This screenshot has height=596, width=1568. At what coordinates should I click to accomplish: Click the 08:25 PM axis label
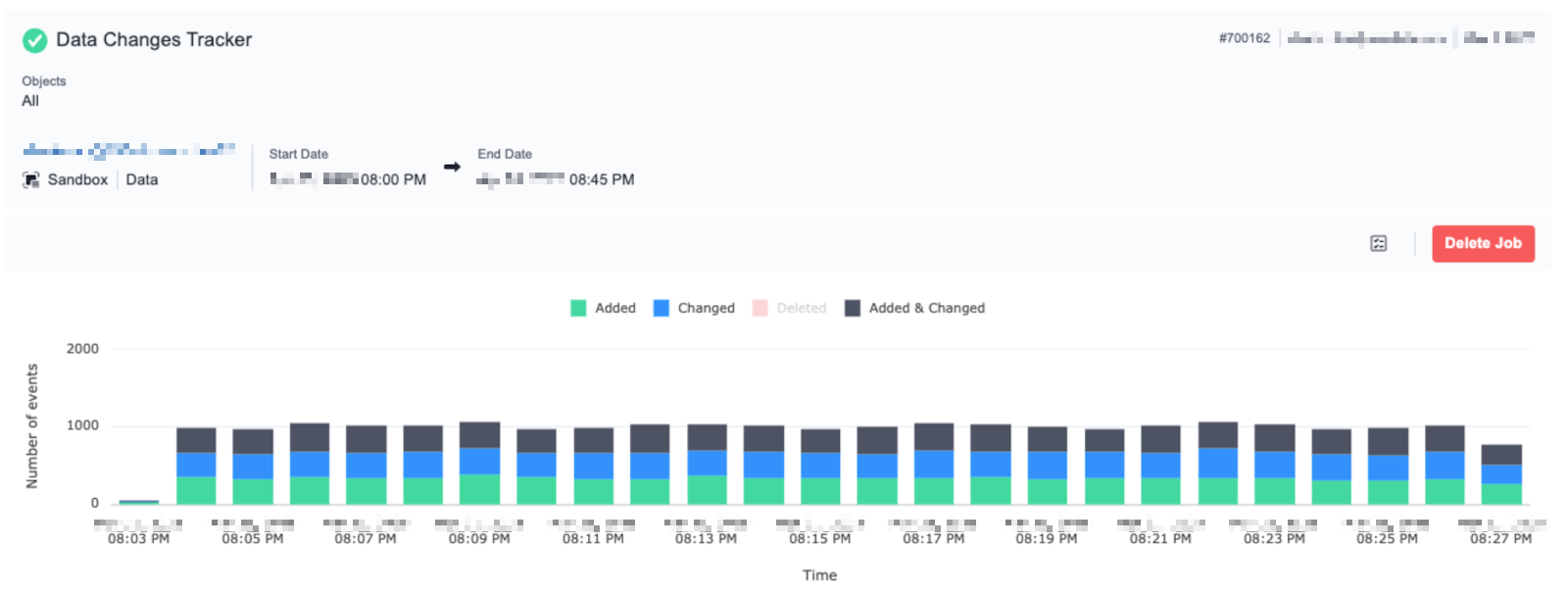pyautogui.click(x=1387, y=538)
